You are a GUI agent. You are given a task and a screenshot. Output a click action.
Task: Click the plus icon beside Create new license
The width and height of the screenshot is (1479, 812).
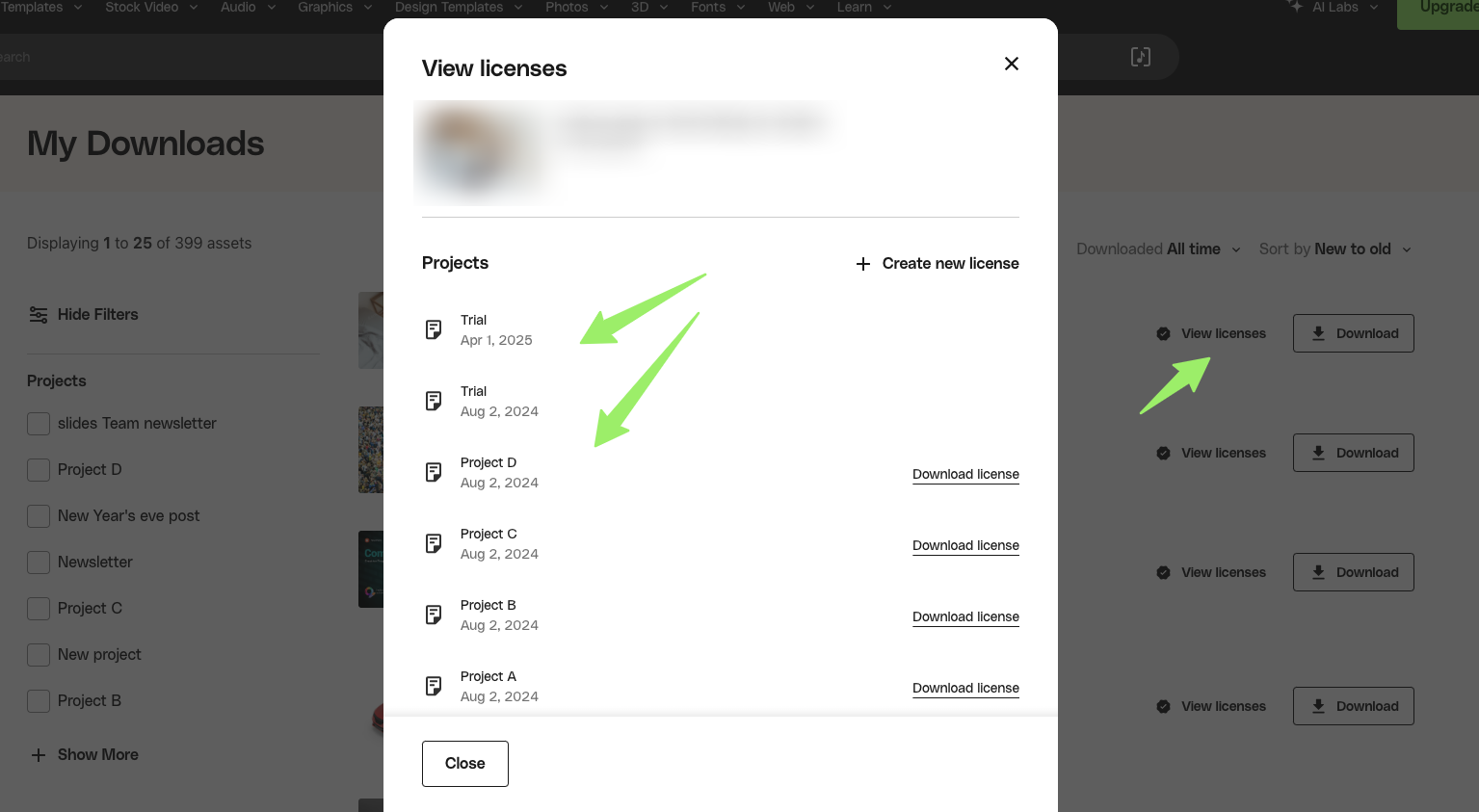pos(863,264)
